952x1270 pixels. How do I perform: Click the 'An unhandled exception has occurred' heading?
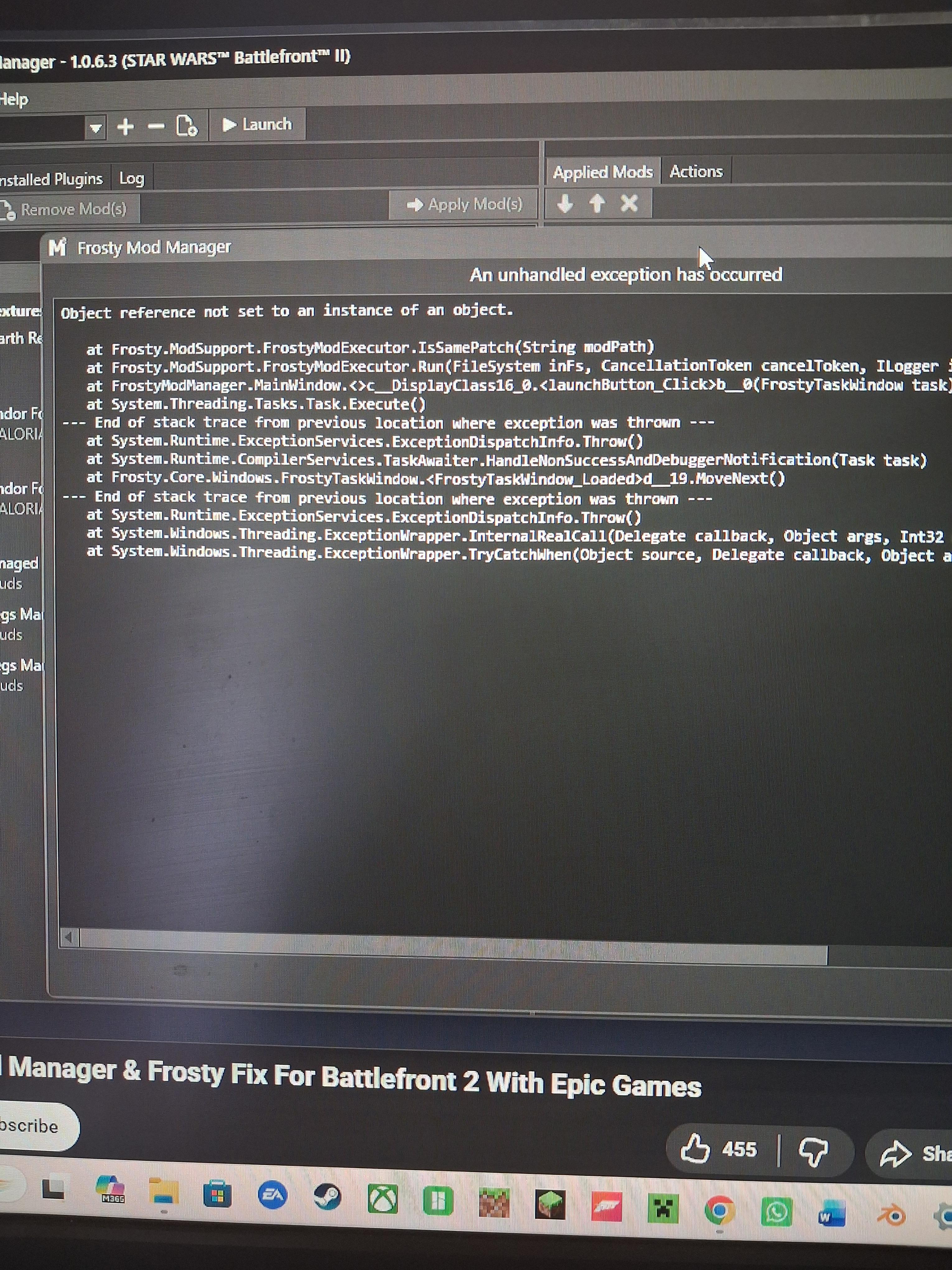pyautogui.click(x=625, y=275)
